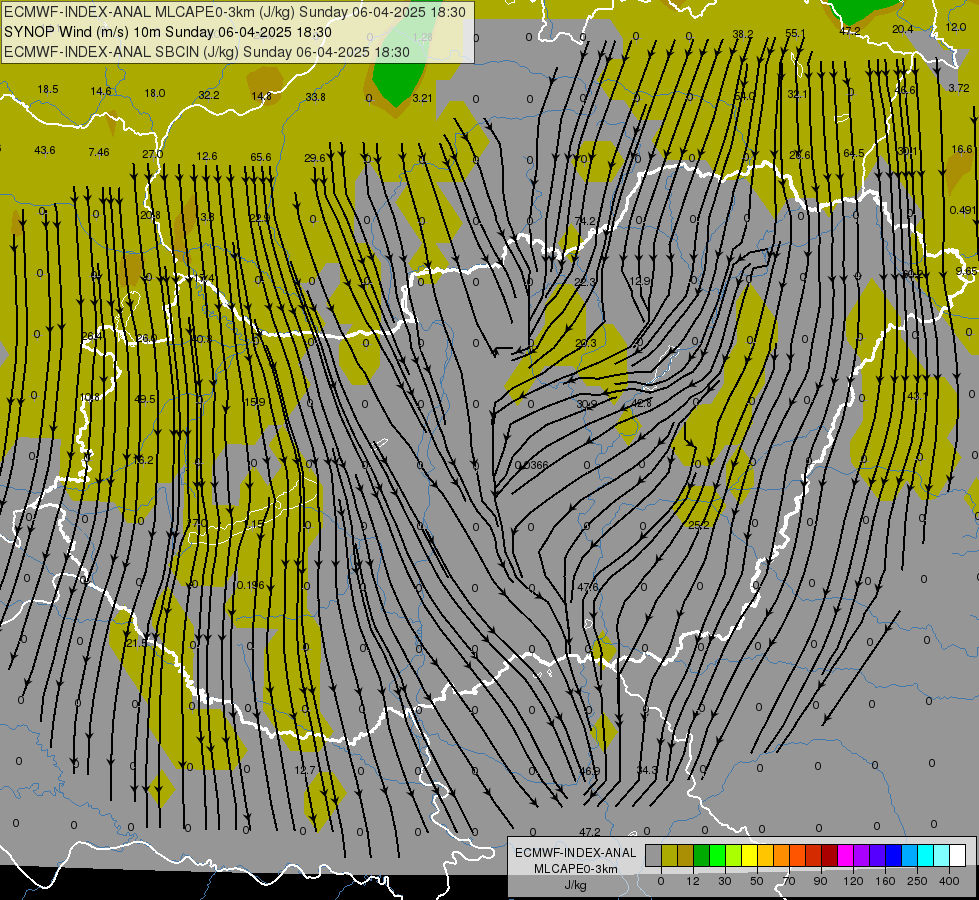
Task: Select the 12.9 map value
Action: [640, 281]
